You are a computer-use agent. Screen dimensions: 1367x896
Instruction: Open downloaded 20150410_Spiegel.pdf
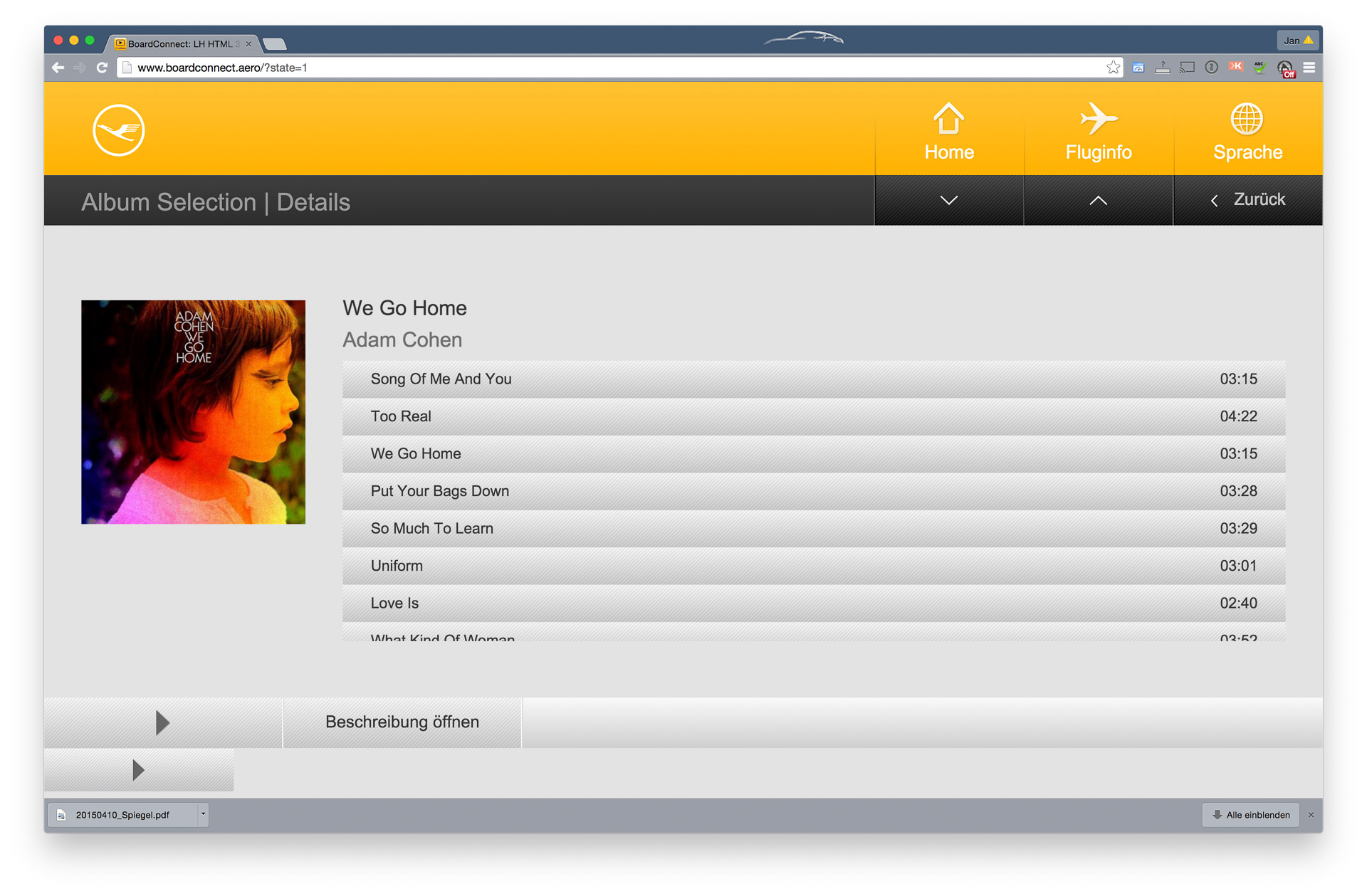click(122, 815)
